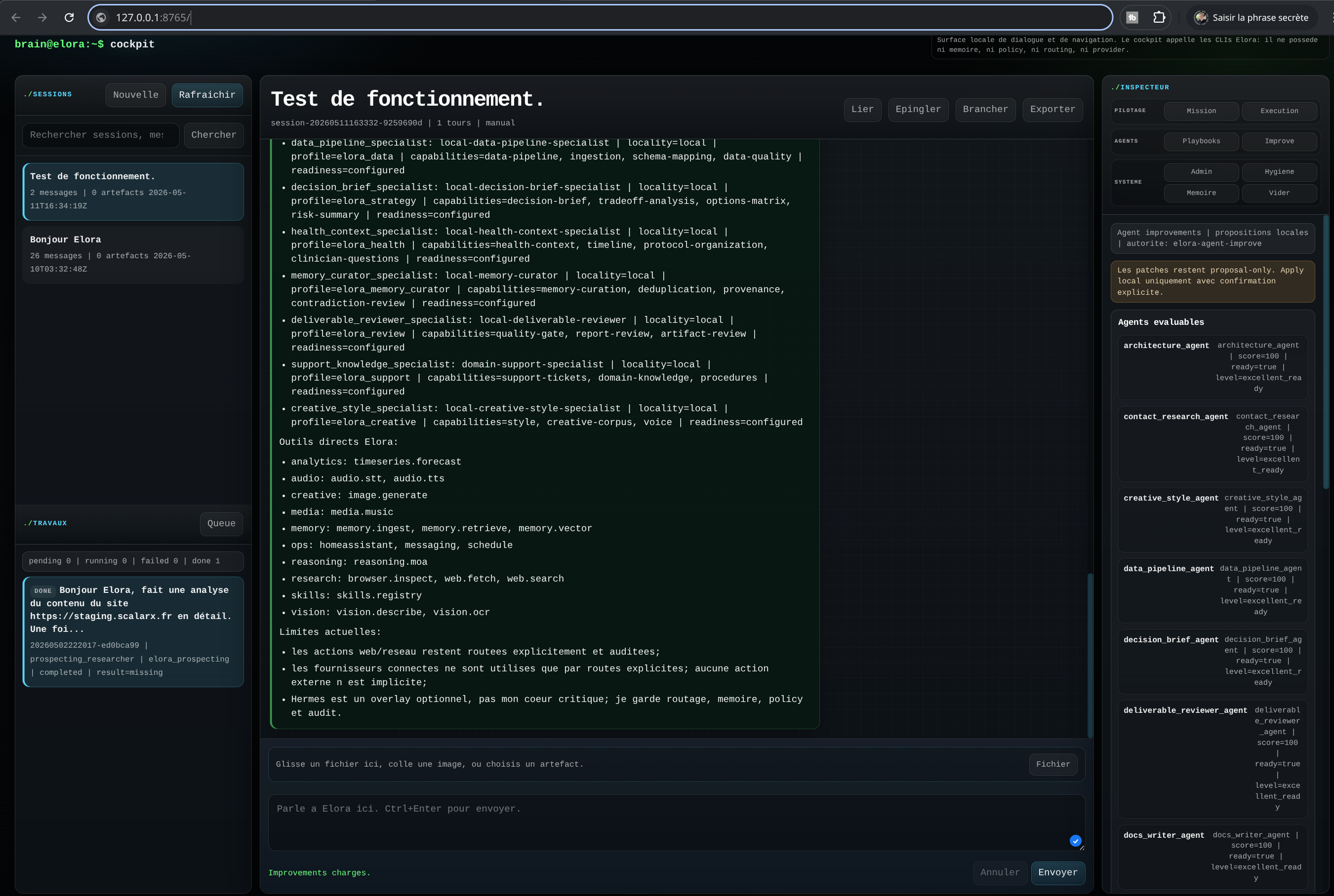
Task: Click the 'Agent improvements | propositions locales' box
Action: 1213,238
